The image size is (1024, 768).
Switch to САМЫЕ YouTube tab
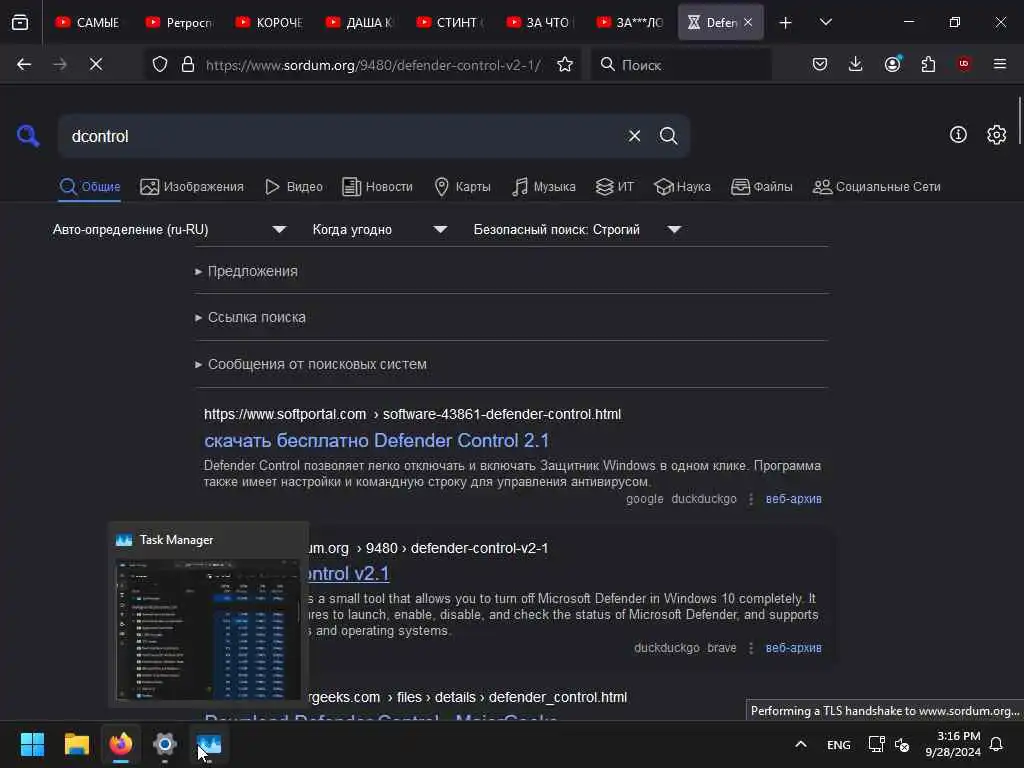[x=88, y=23]
